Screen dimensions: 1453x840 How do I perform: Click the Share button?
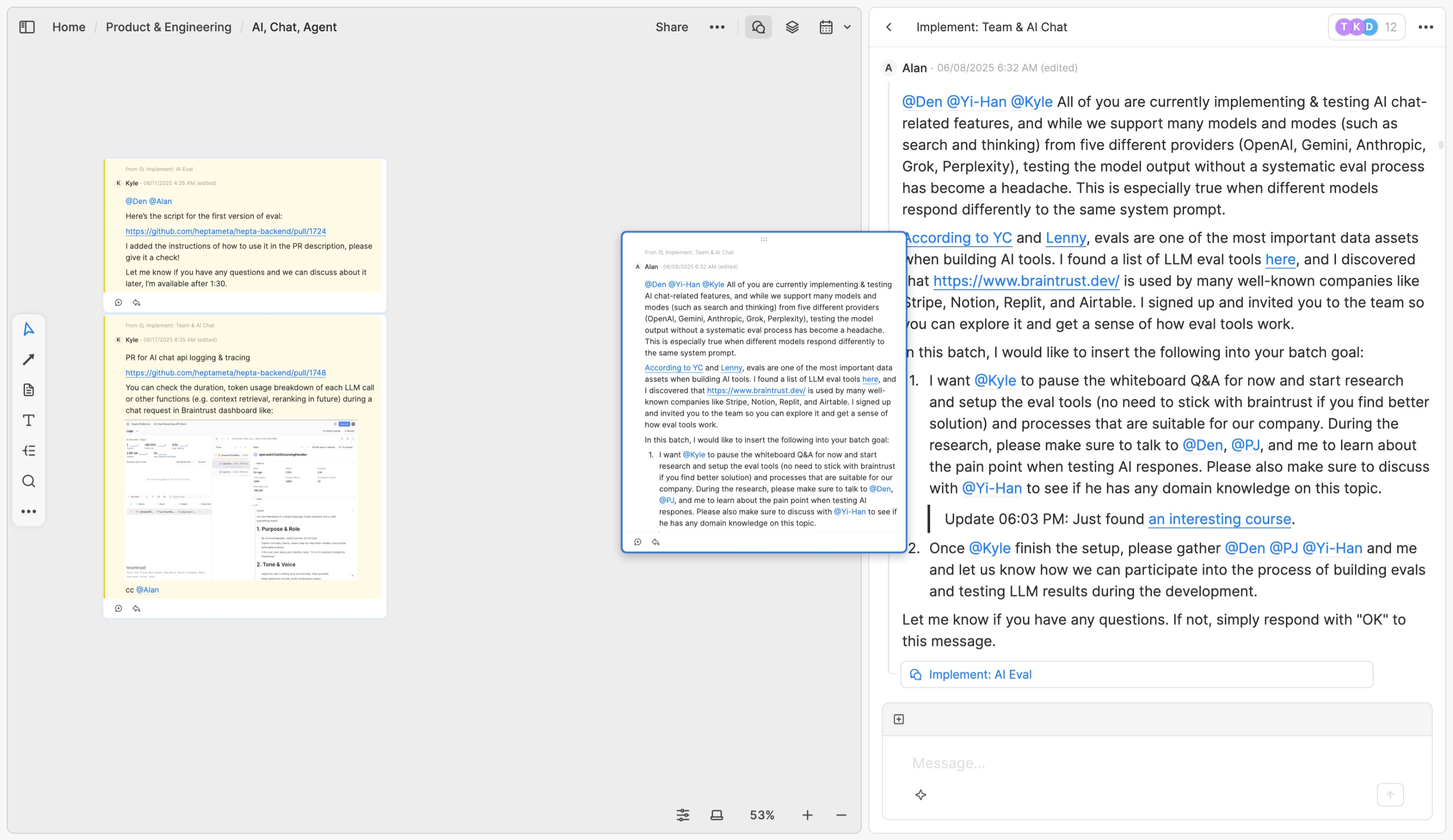[672, 27]
